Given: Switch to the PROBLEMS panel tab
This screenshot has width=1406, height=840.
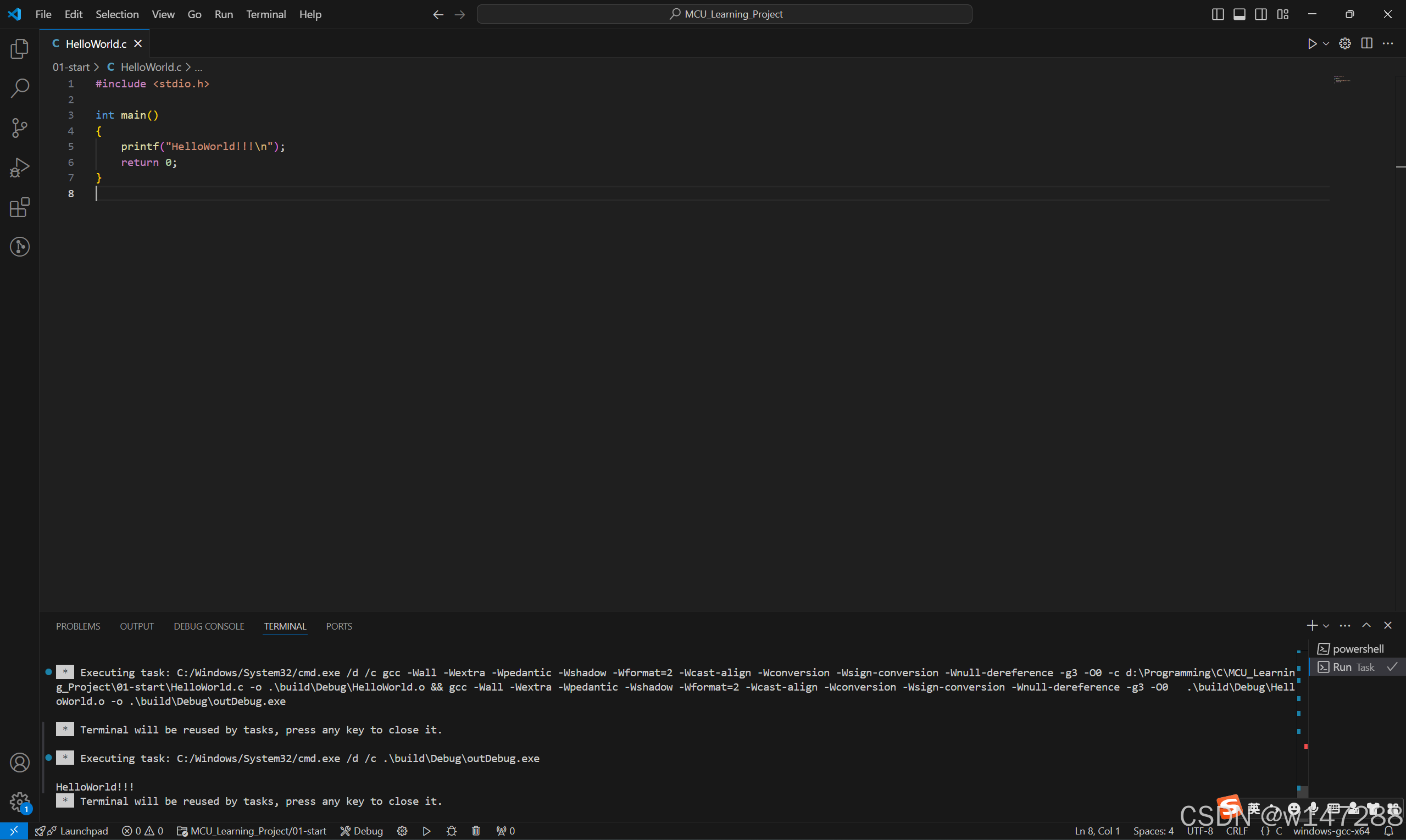Looking at the screenshot, I should (x=78, y=626).
